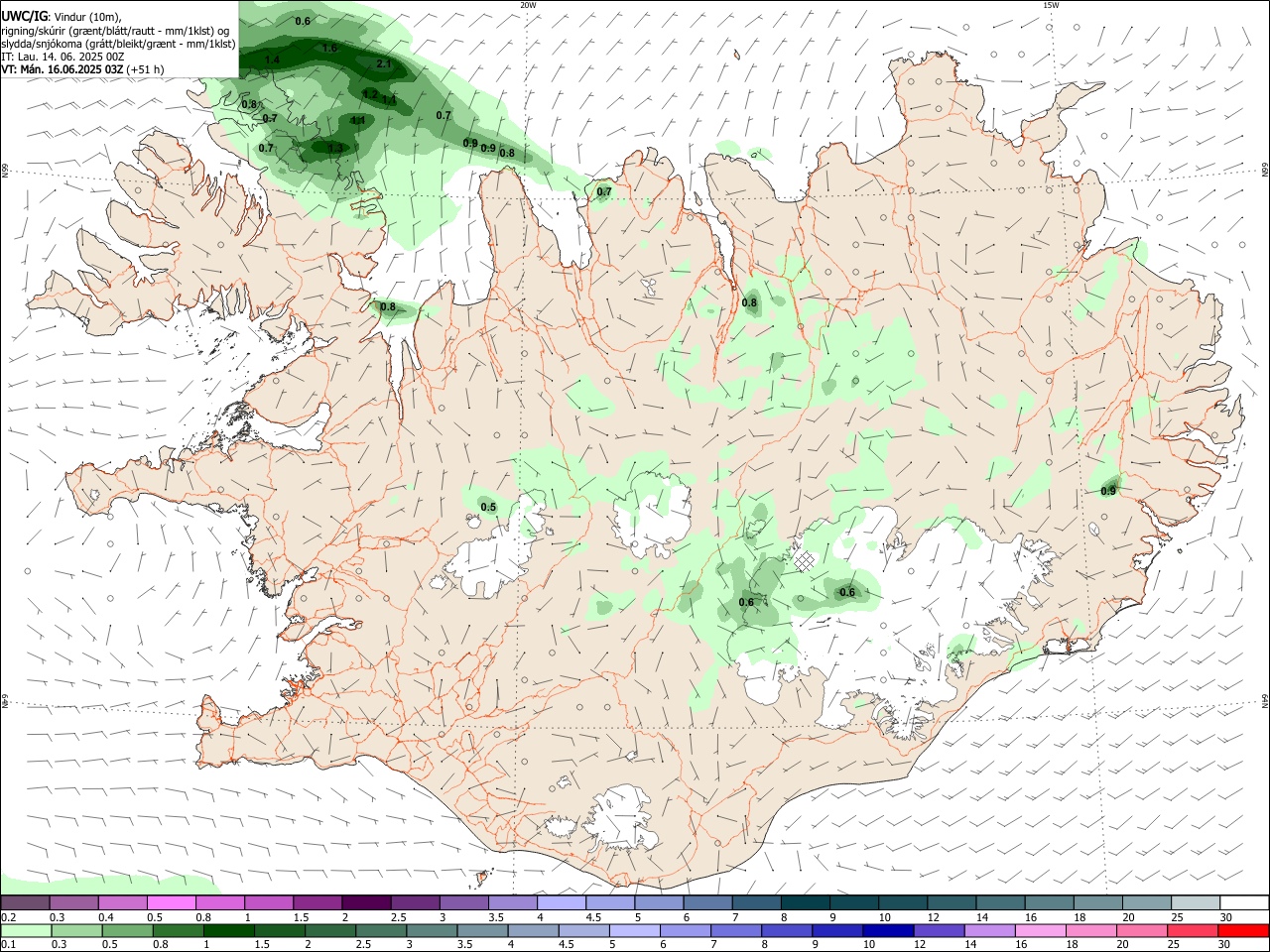1270x952 pixels.
Task: Click the cross-hatched diamond marker on the map
Action: point(804,561)
